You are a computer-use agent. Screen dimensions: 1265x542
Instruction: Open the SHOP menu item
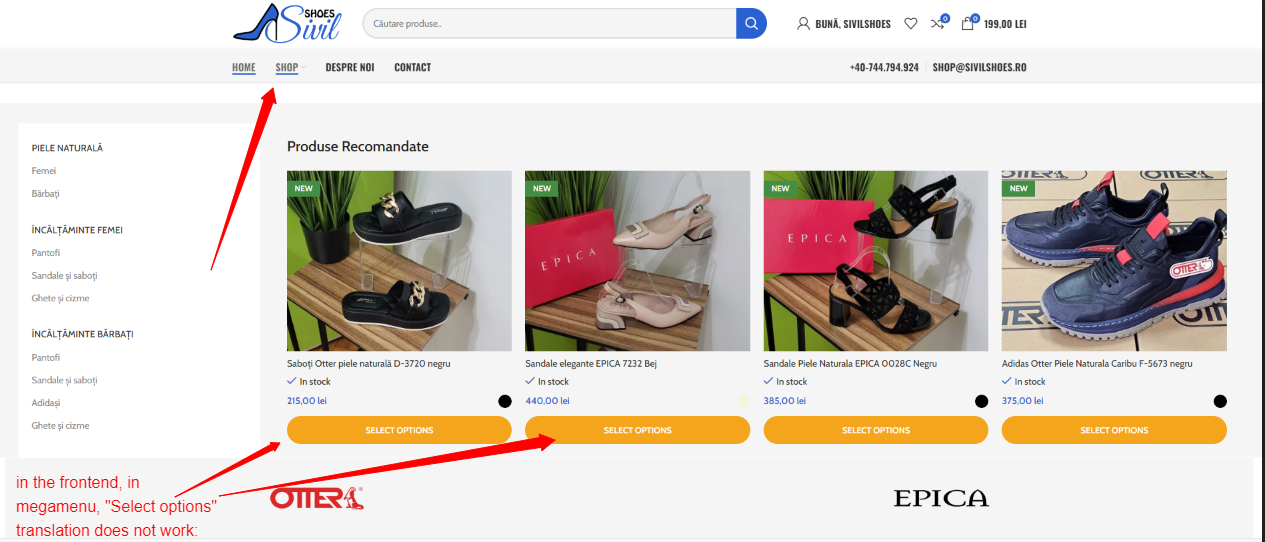[286, 67]
